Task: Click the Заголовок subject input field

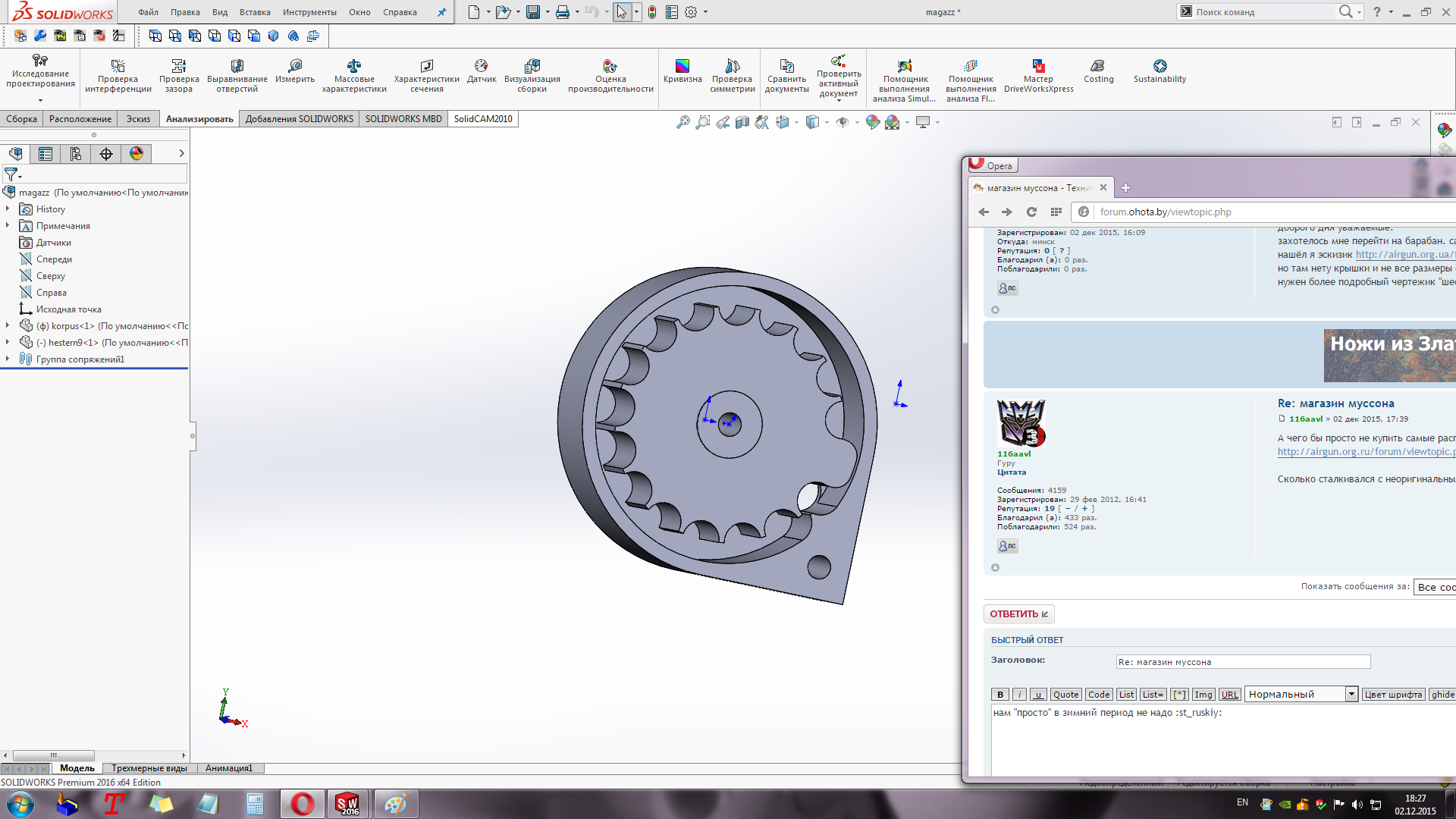Action: [x=1242, y=662]
